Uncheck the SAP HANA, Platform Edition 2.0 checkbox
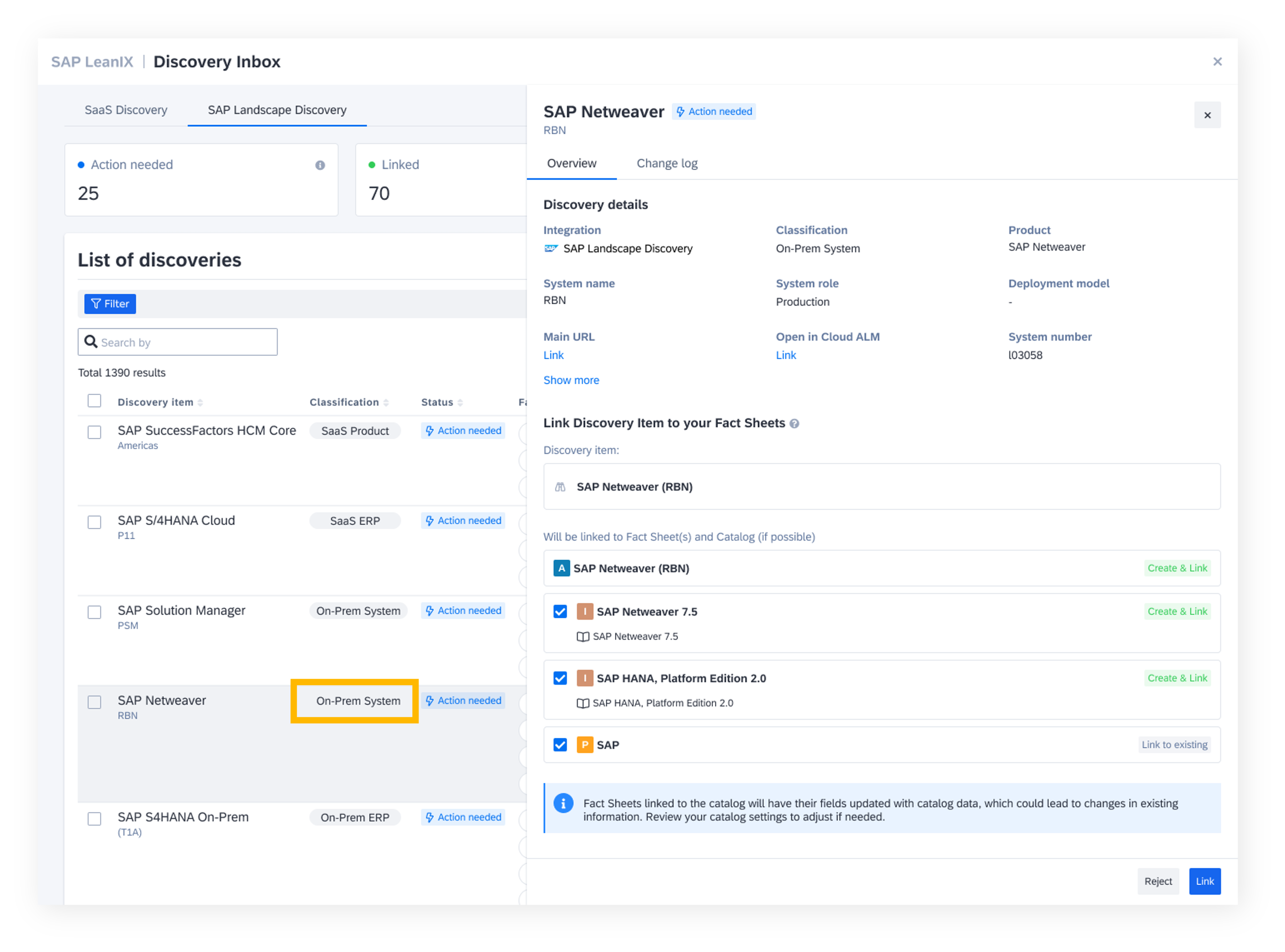 (560, 678)
